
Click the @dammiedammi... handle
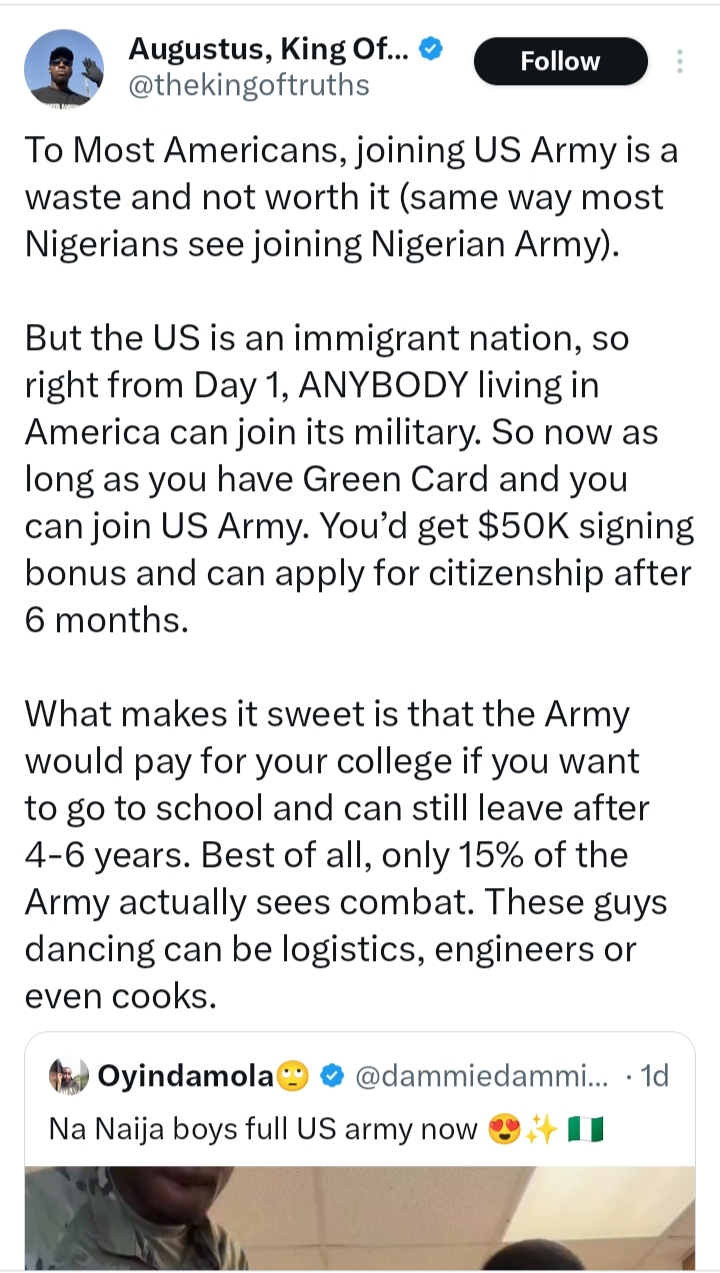480,1076
